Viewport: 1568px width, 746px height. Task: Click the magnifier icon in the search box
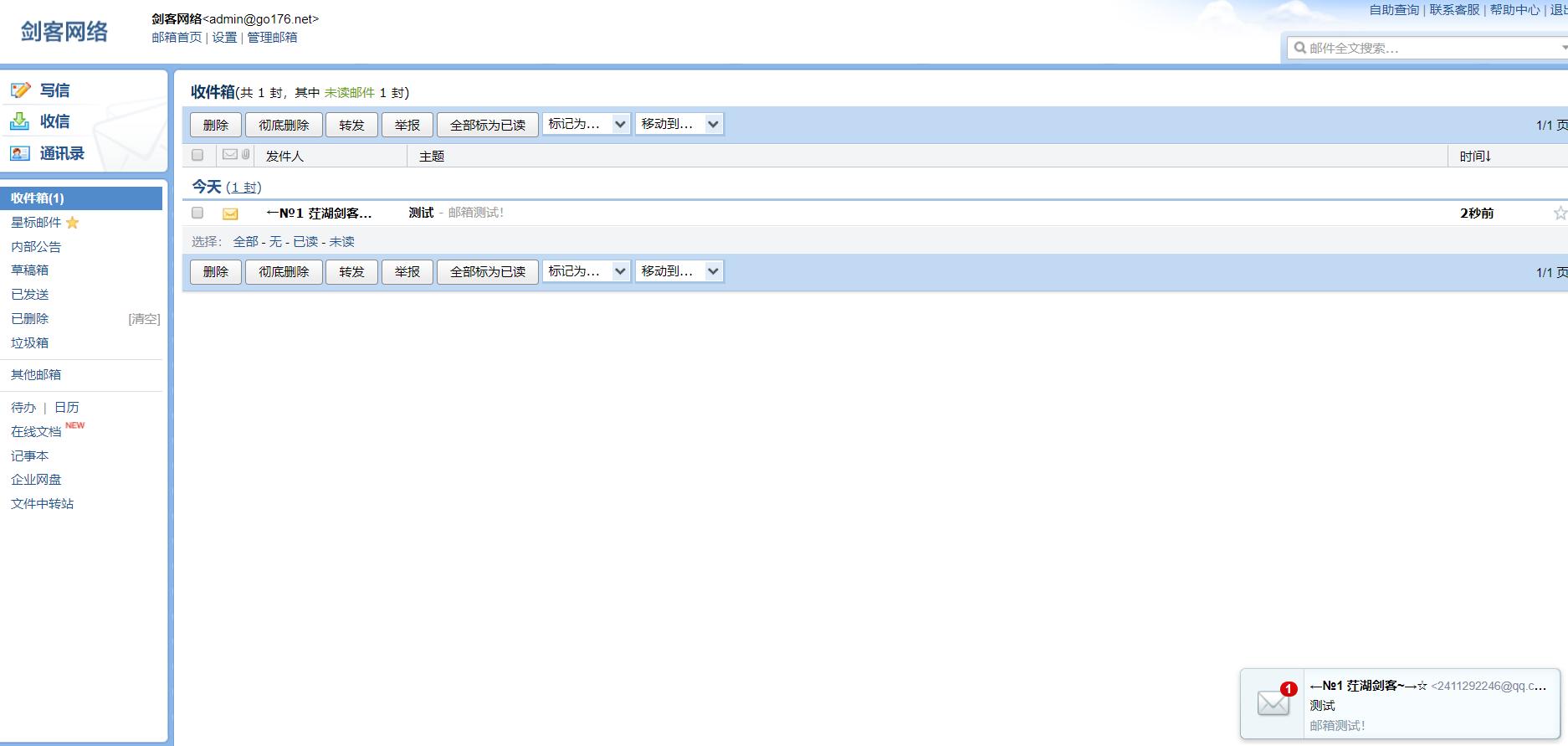1300,48
